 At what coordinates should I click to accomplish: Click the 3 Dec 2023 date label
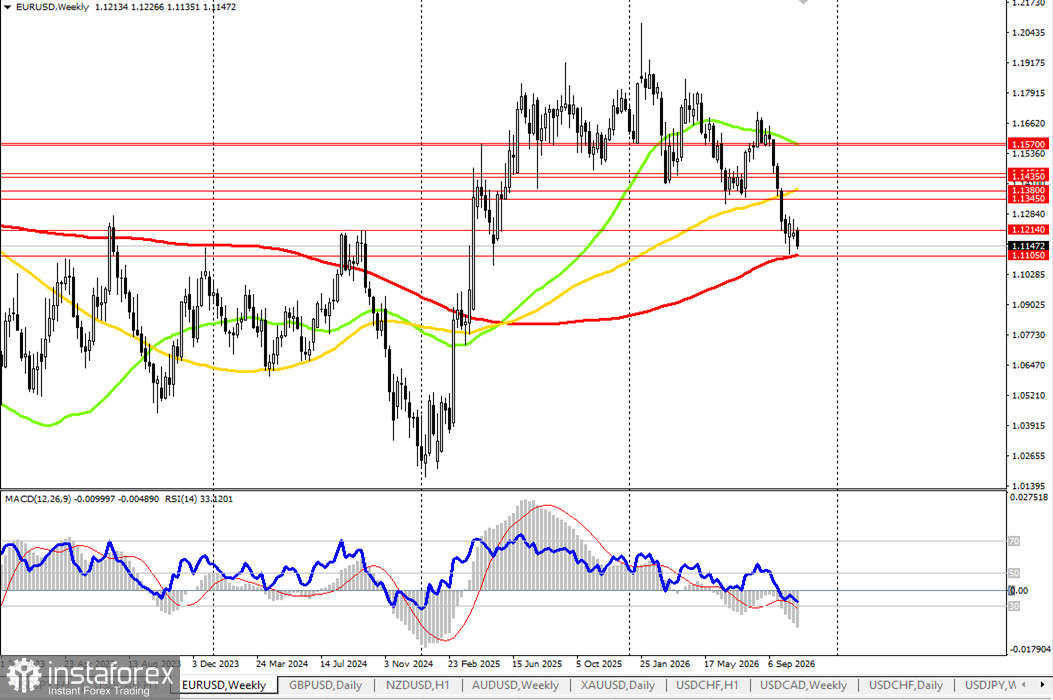(x=215, y=664)
